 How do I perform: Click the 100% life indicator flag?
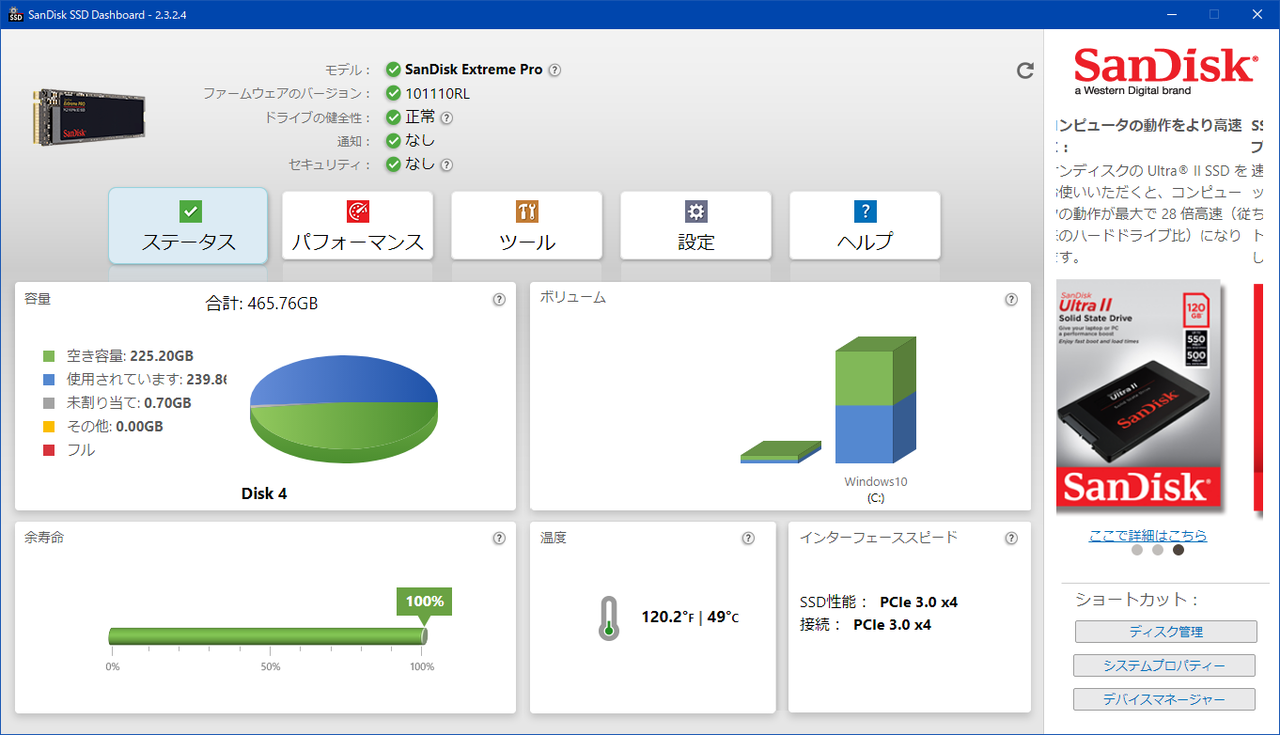[x=424, y=604]
